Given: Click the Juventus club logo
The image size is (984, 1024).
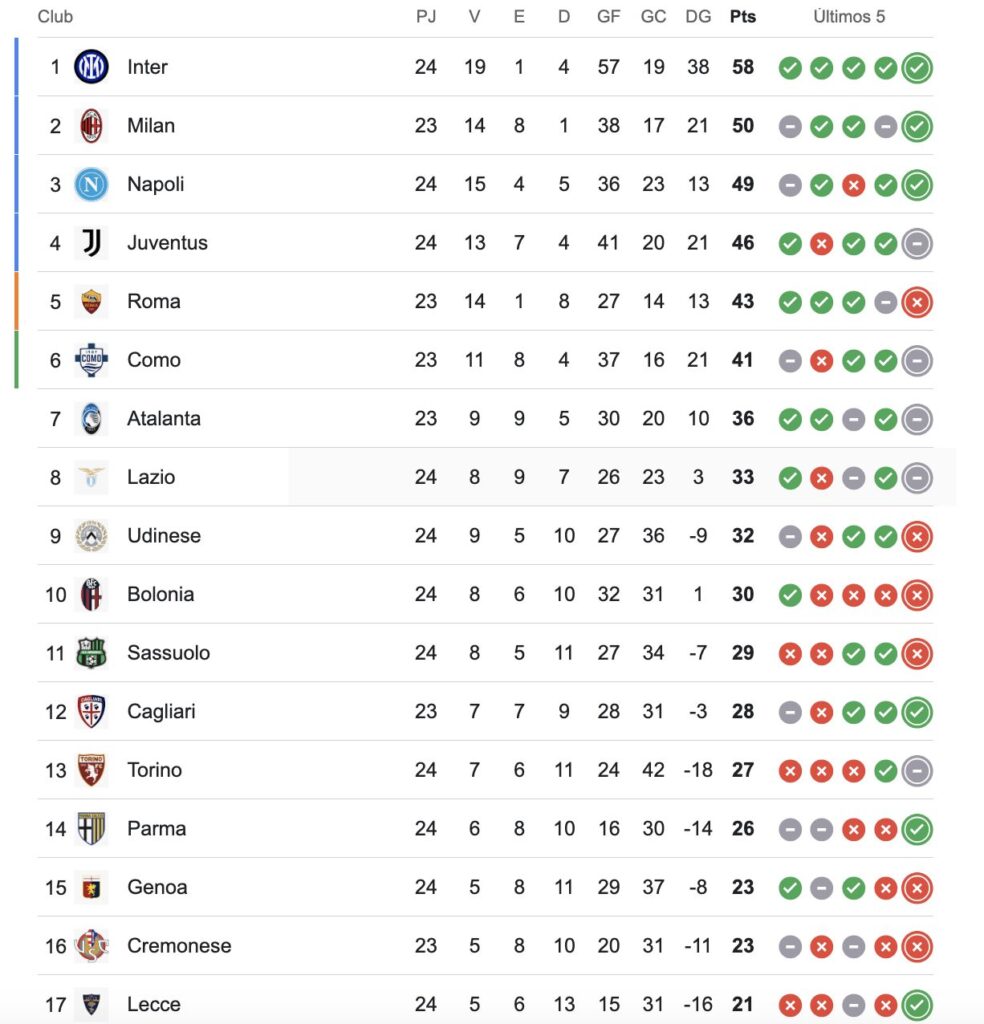Looking at the screenshot, I should 91,243.
